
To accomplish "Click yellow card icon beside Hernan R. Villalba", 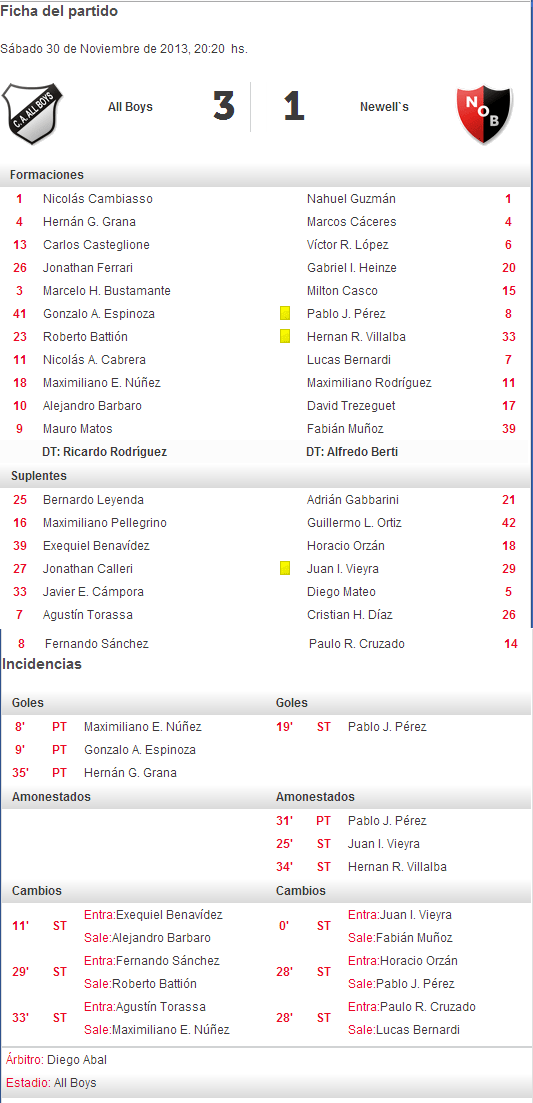I will (x=285, y=336).
